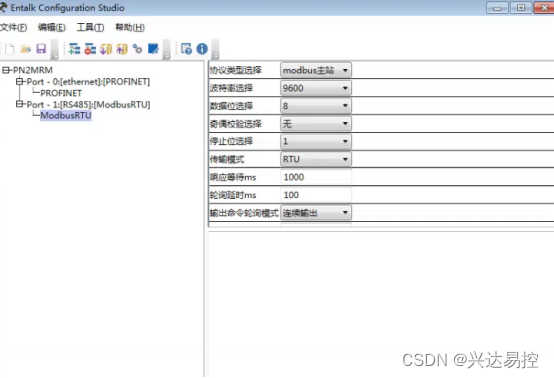554x378 pixels.
Task: Click the 传输模式 label
Action: [x=227, y=159]
